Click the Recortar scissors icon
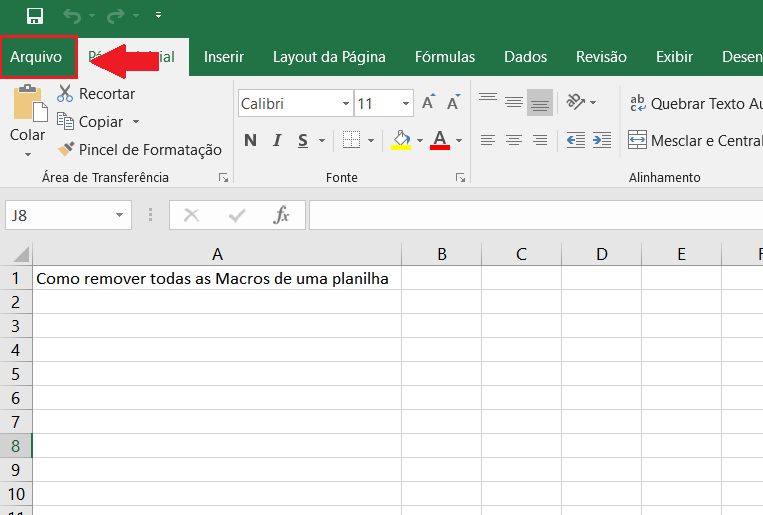Screen dimensions: 763x515 click(x=66, y=94)
